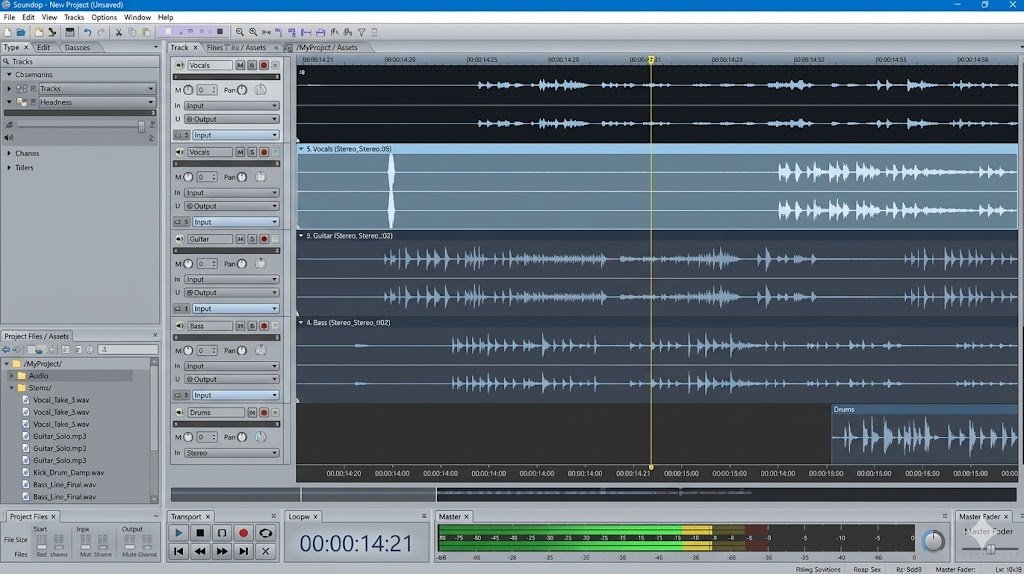Click the cut scissors icon in toolbar
This screenshot has height=574, width=1024.
pos(119,32)
